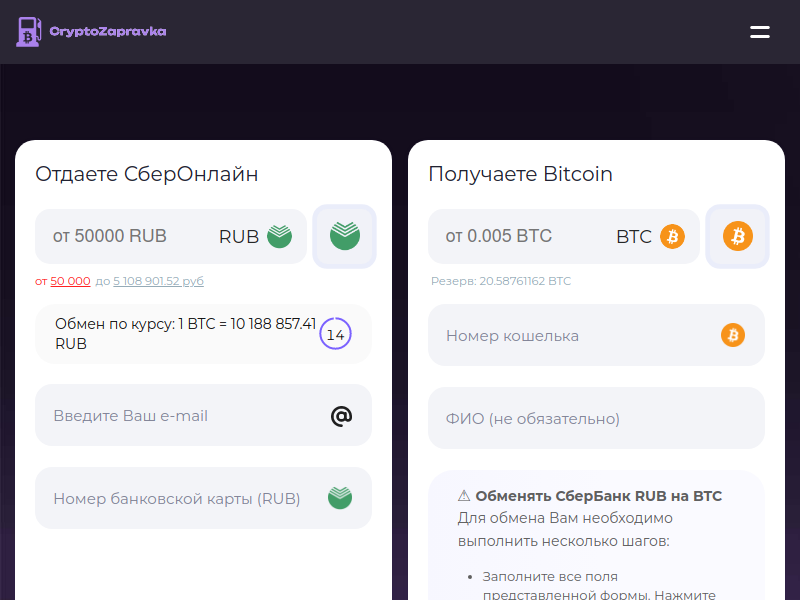Set maximum amount via 5 108 901.52 руб link
Screen dimensions: 800x600
(x=158, y=281)
